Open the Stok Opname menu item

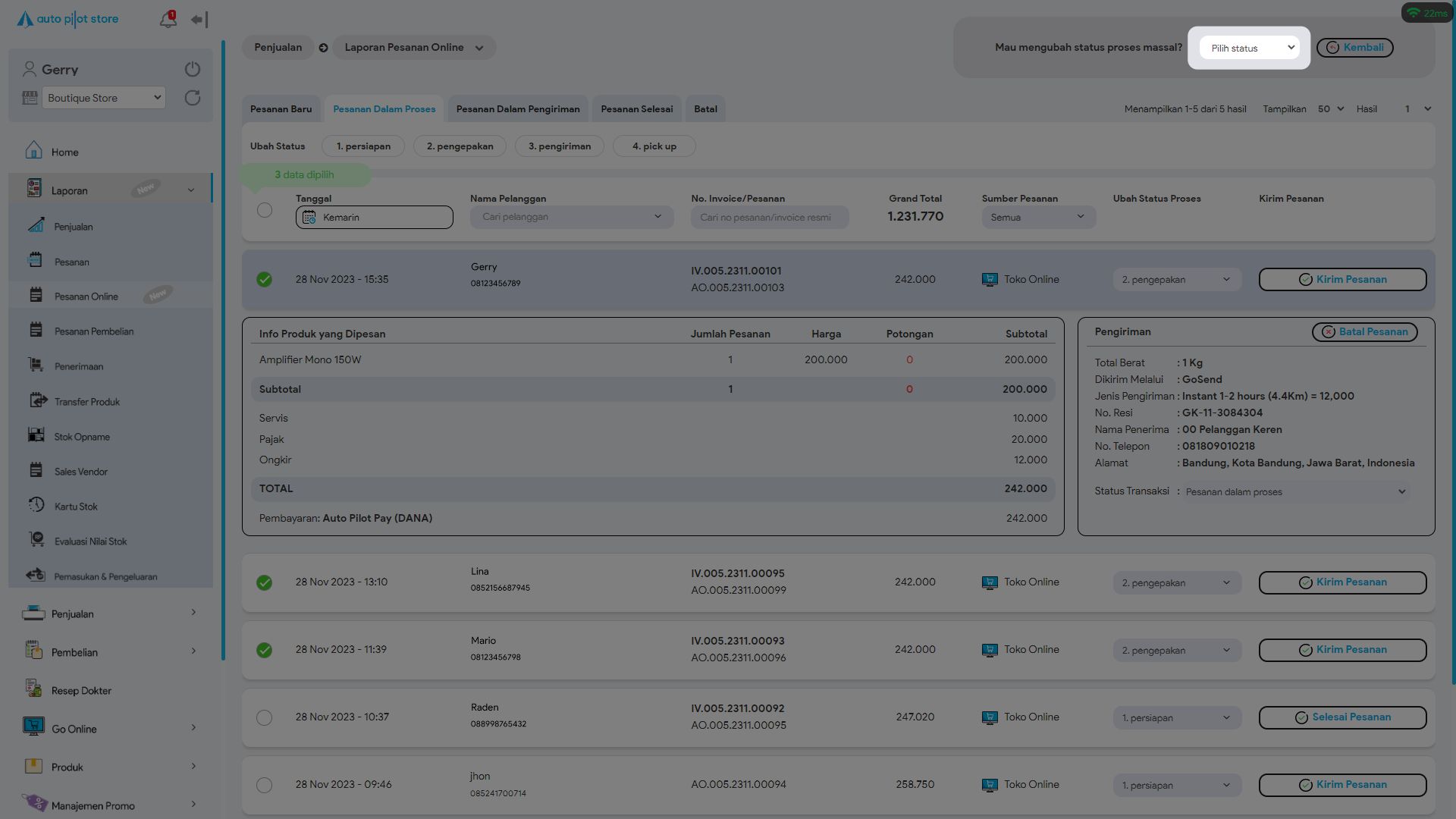pos(82,437)
